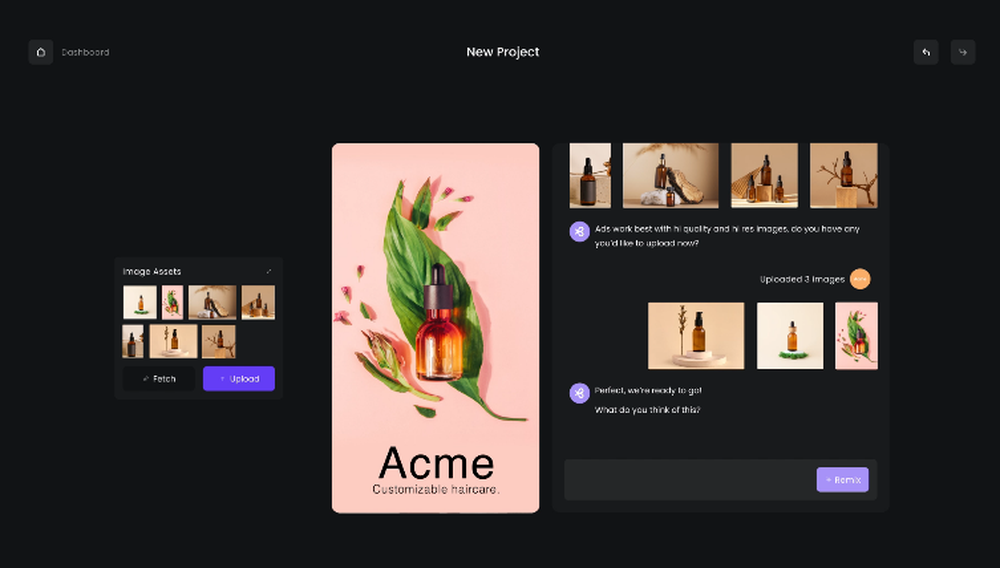Click the Acme ad preview canvas
Screen dimensions: 1000x568
[x=436, y=328]
